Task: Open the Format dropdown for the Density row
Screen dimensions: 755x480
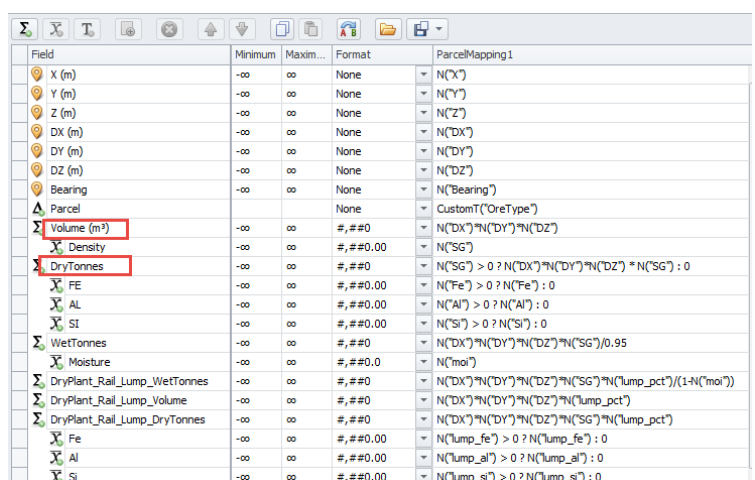Action: (x=422, y=247)
